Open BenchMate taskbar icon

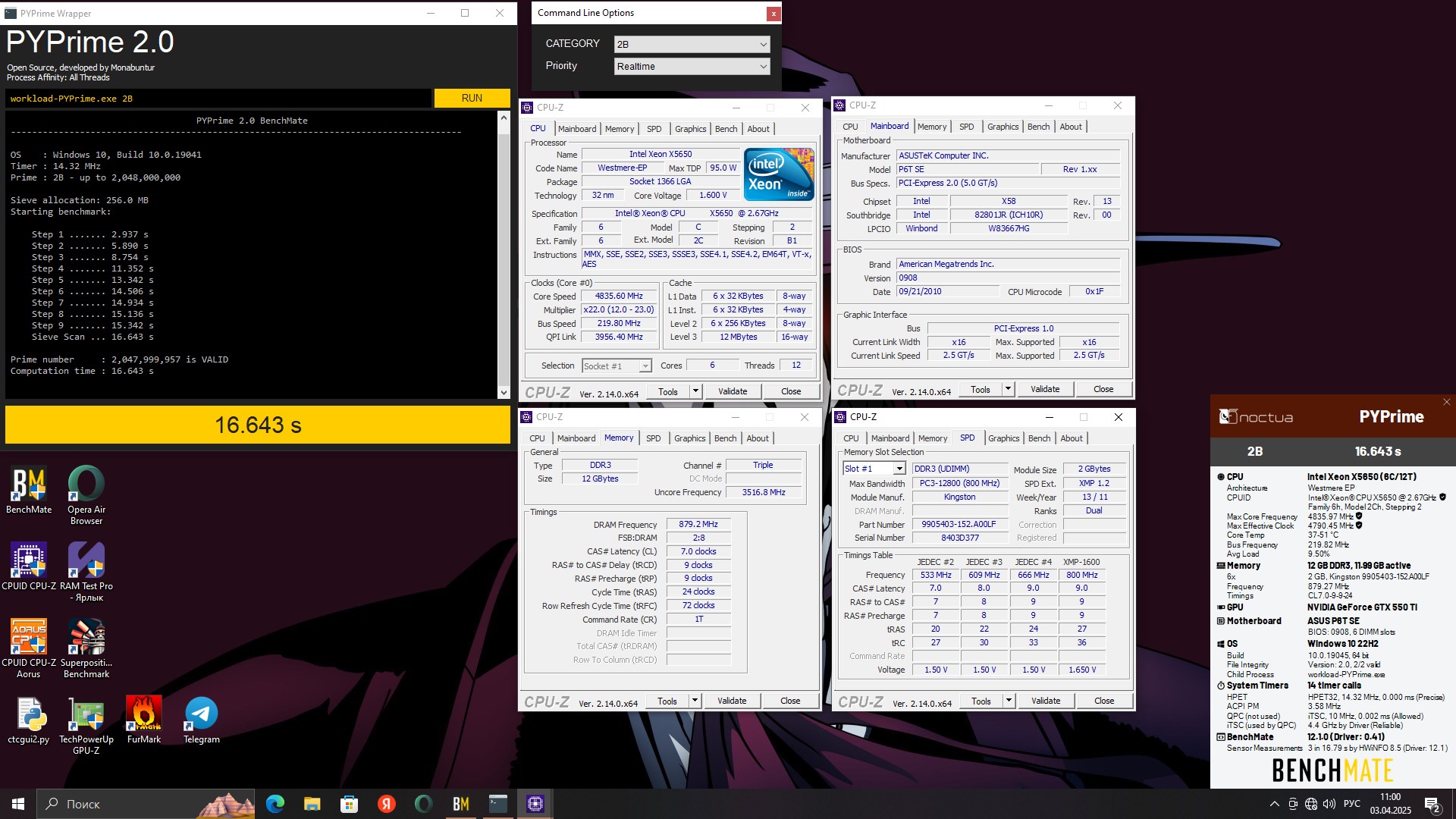coord(461,804)
